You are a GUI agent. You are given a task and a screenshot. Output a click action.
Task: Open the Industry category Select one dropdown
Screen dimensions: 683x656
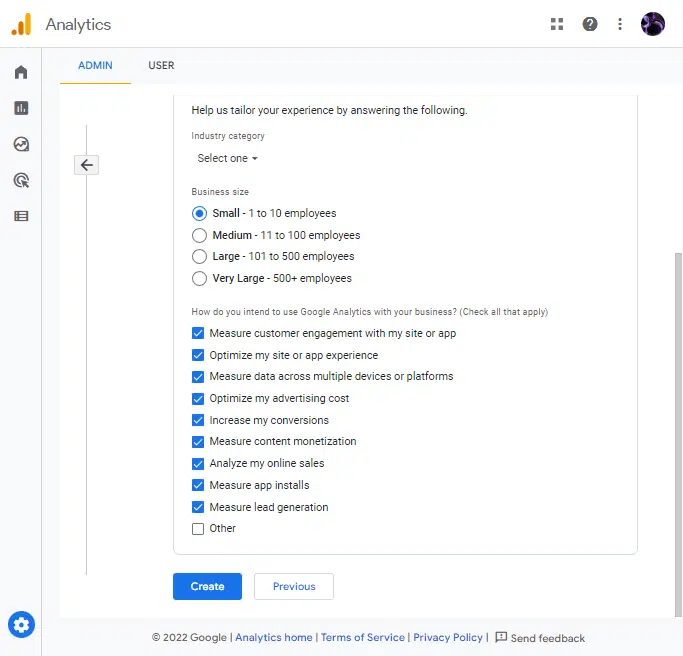[227, 158]
